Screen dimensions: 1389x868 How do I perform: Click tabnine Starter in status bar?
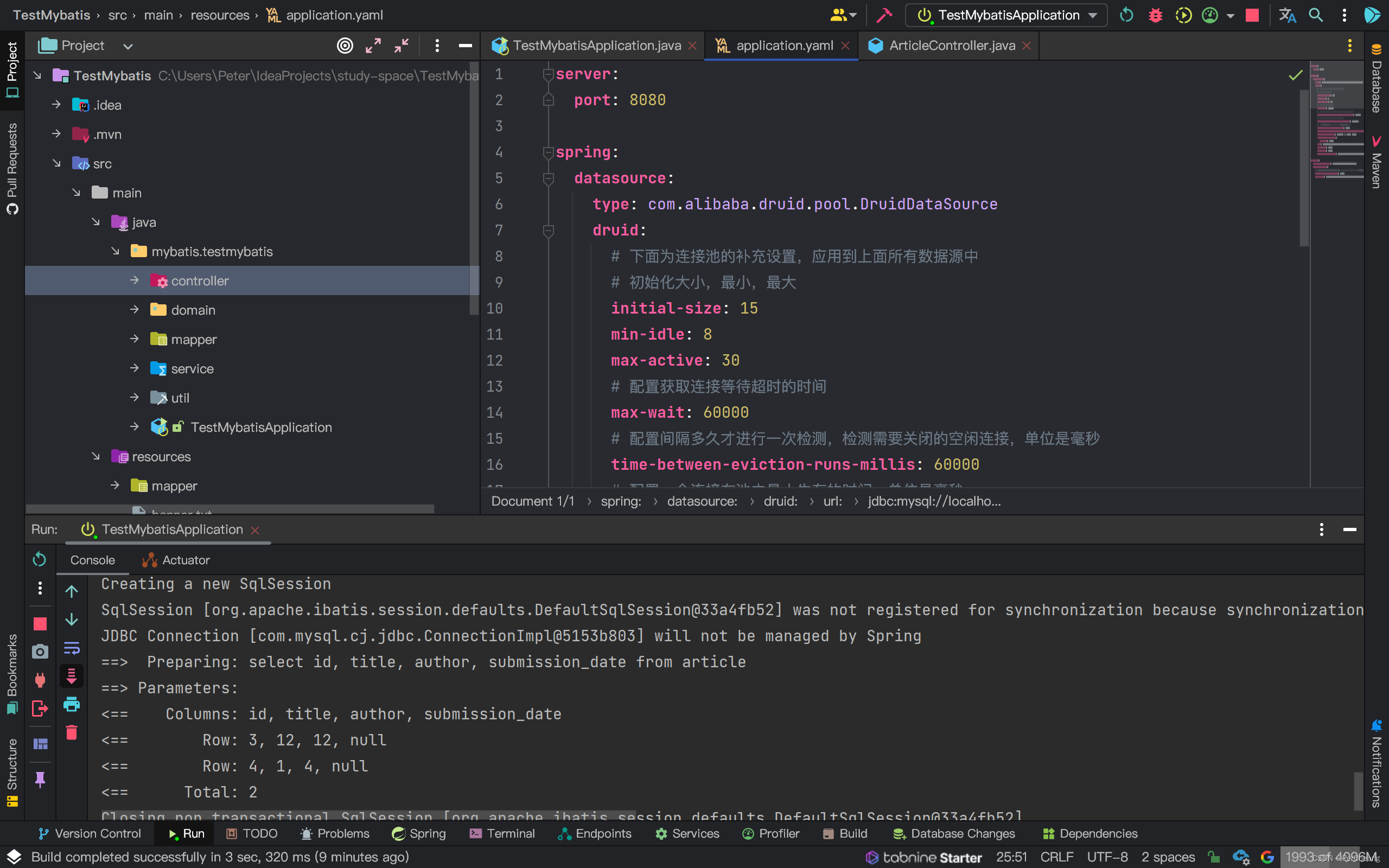pos(923,857)
